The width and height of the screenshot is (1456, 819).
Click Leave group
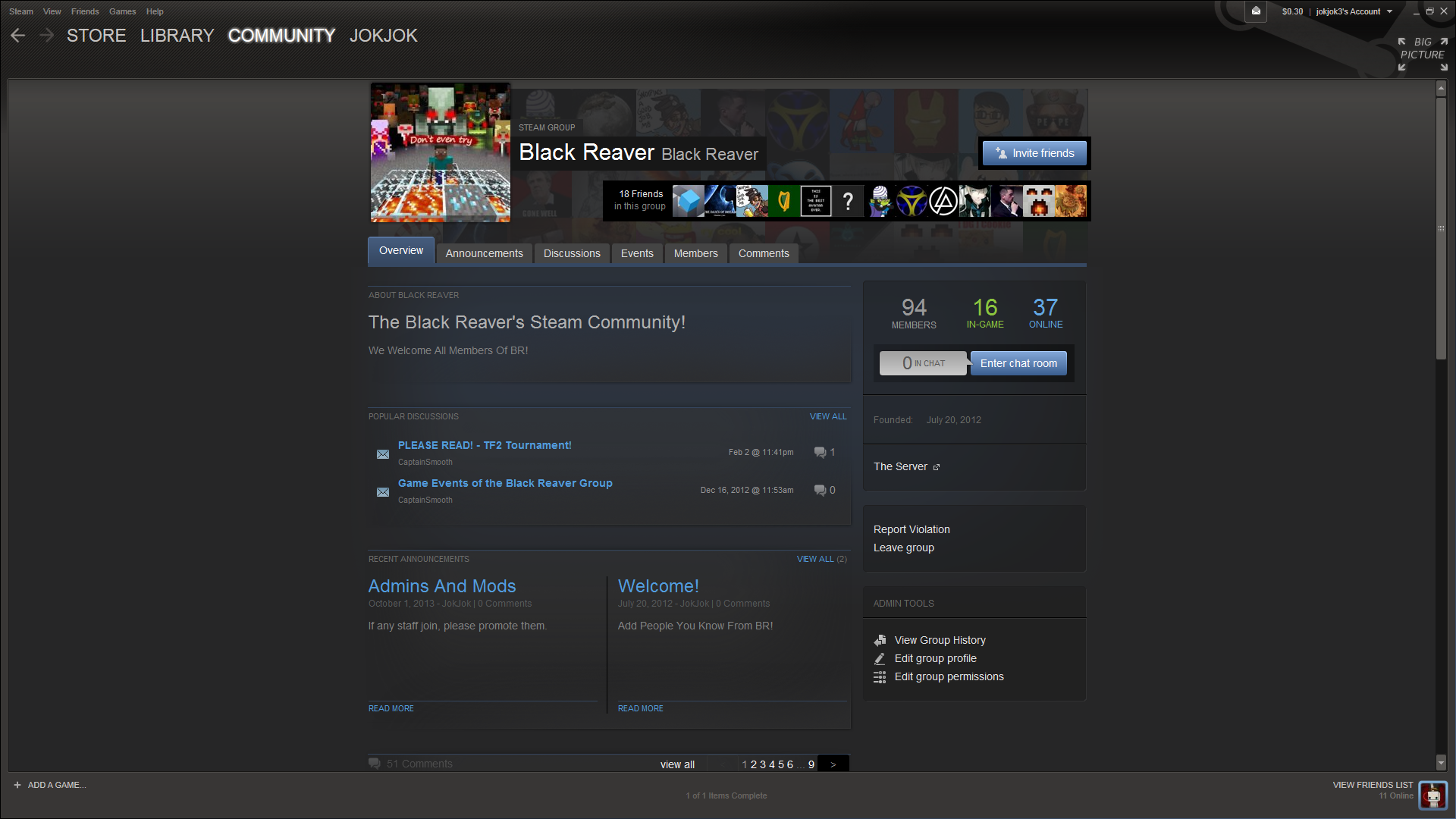(x=904, y=548)
